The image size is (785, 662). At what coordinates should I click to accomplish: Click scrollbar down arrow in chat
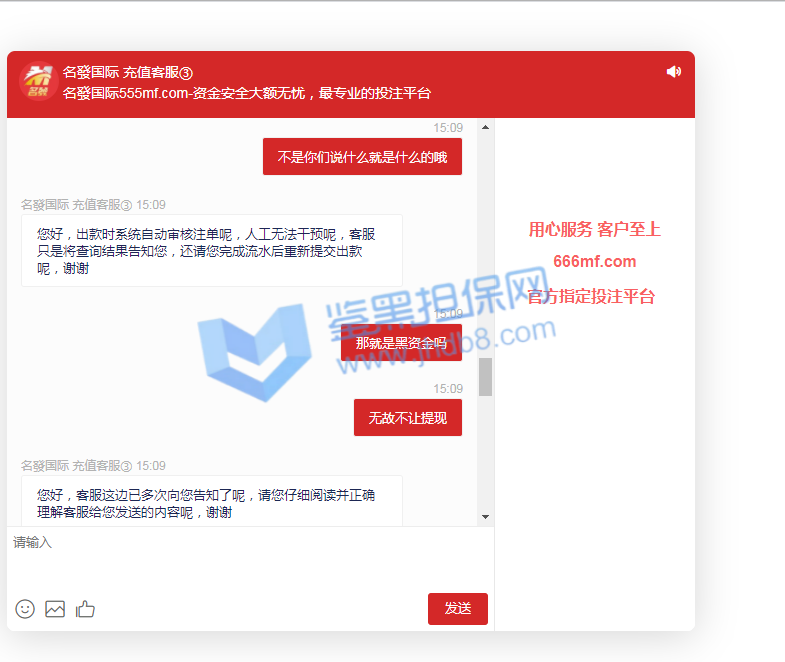485,517
